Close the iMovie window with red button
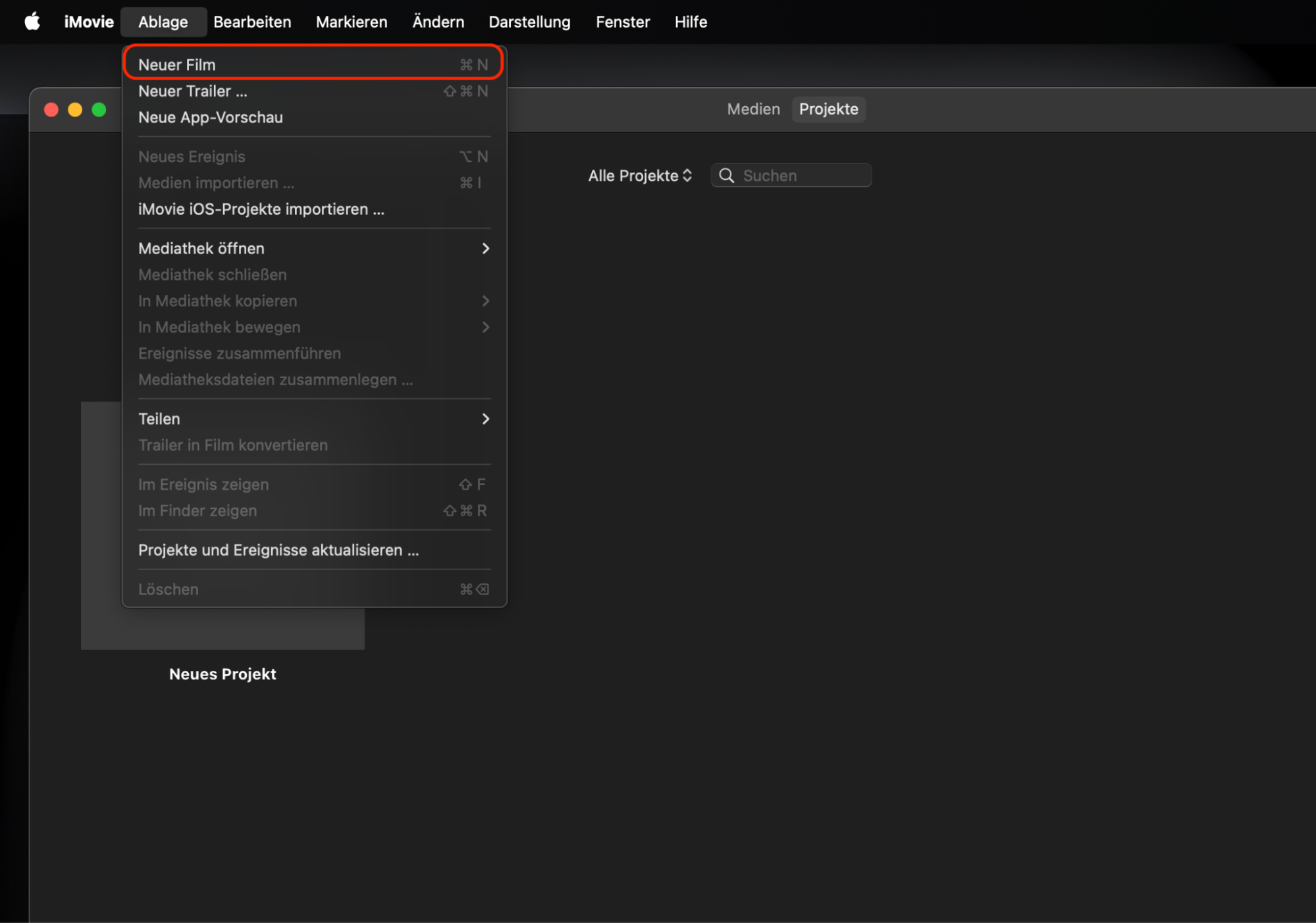This screenshot has height=923, width=1316. click(51, 110)
